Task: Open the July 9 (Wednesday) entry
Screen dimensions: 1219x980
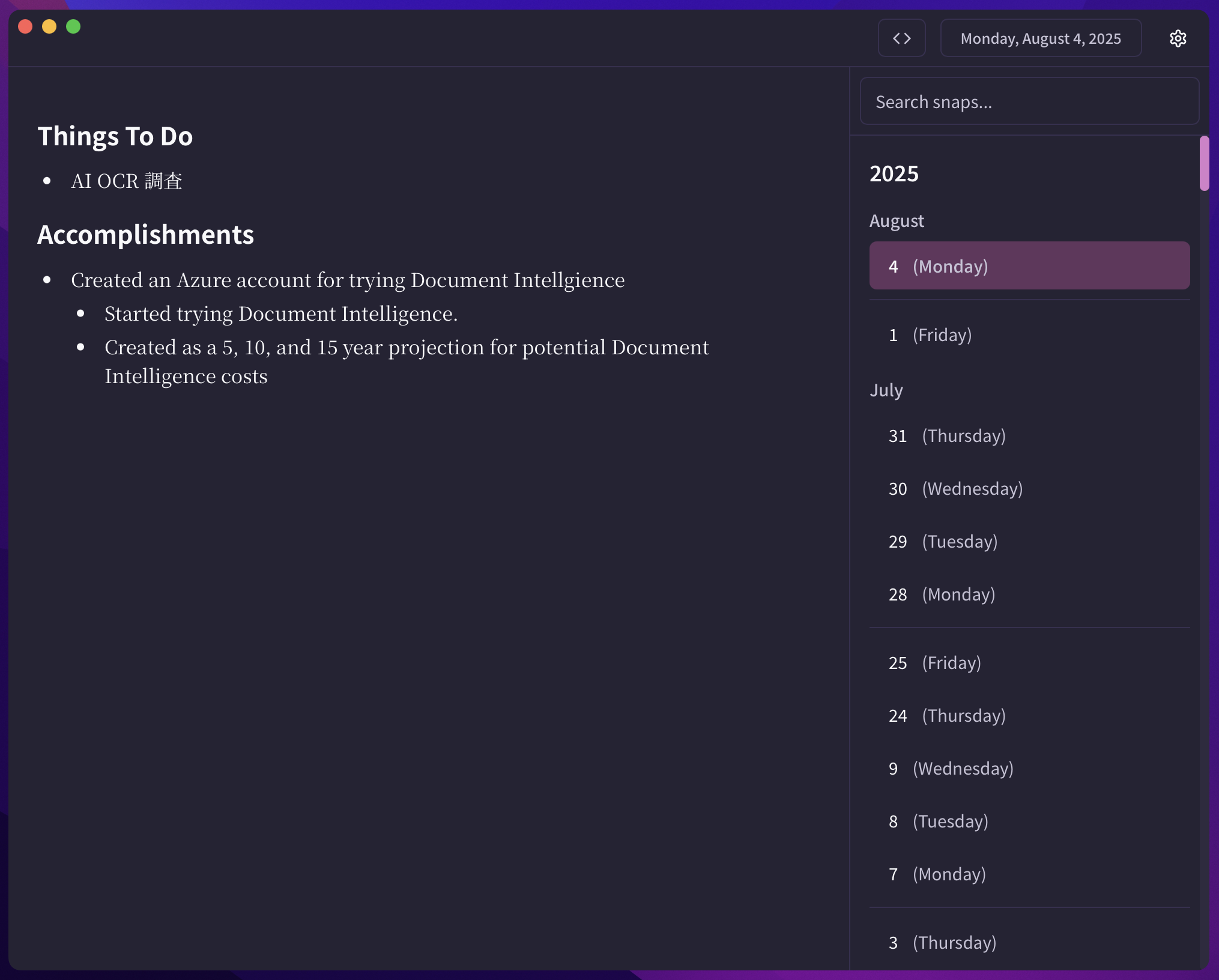Action: (1029, 768)
